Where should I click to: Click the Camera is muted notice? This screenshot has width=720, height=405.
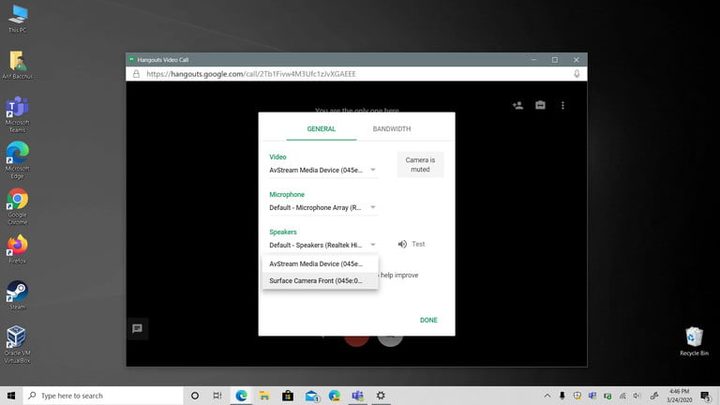click(420, 164)
